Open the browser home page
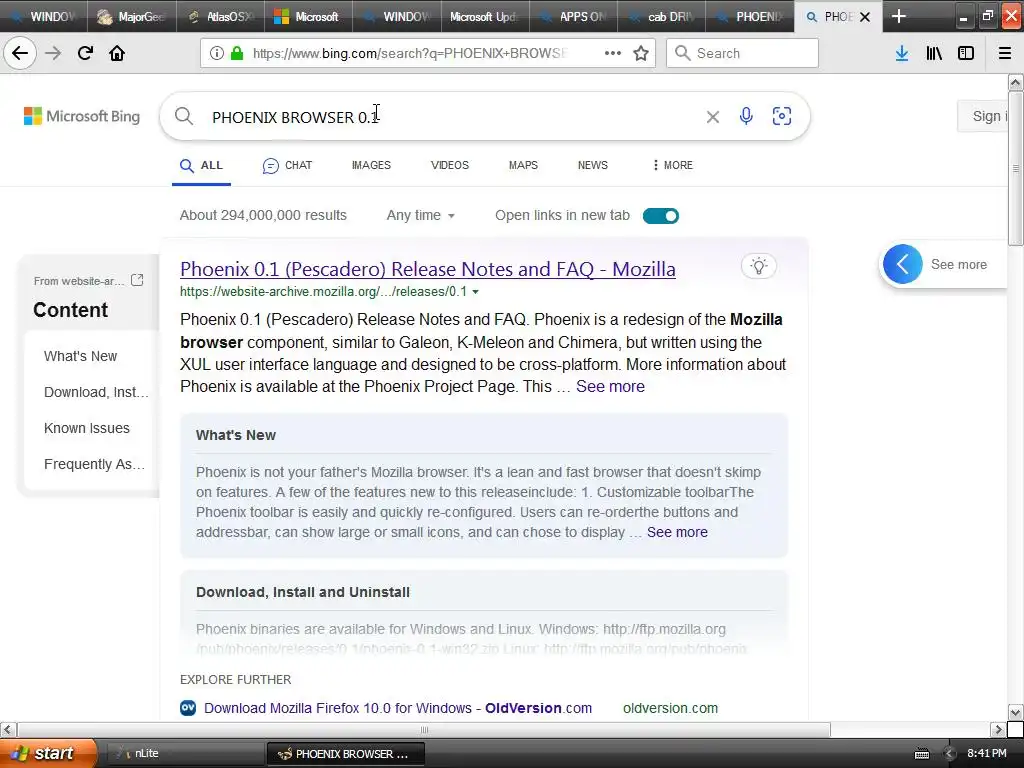Image resolution: width=1024 pixels, height=768 pixels. click(x=117, y=53)
